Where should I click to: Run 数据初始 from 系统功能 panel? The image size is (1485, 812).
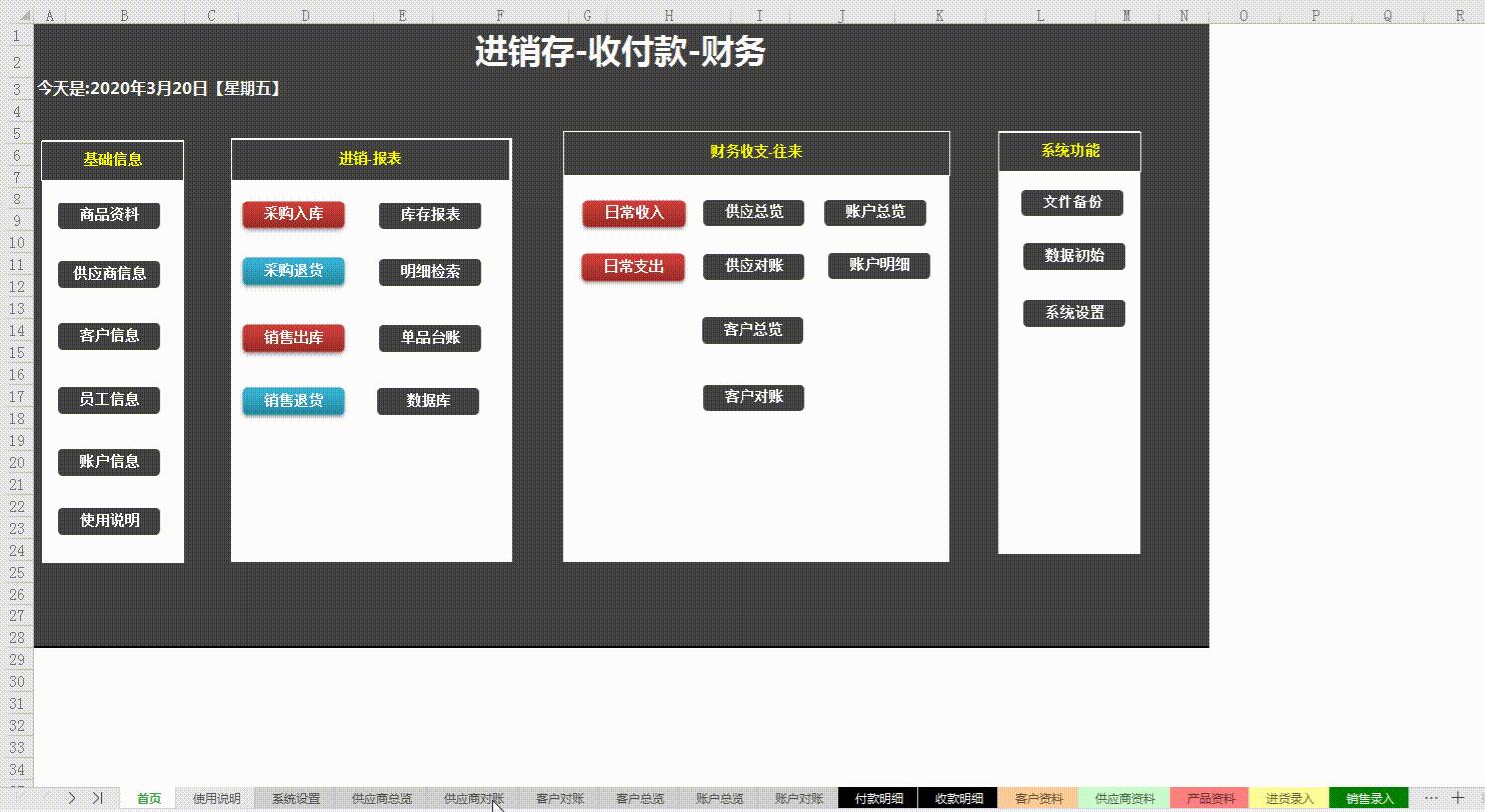[1073, 256]
